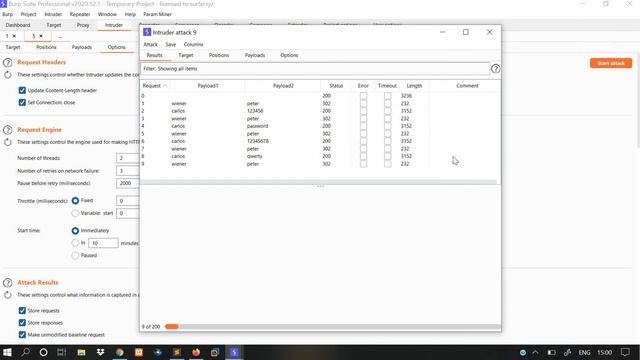Click the clock in the system tray
This screenshot has width=640, height=360.
pyautogui.click(x=604, y=352)
